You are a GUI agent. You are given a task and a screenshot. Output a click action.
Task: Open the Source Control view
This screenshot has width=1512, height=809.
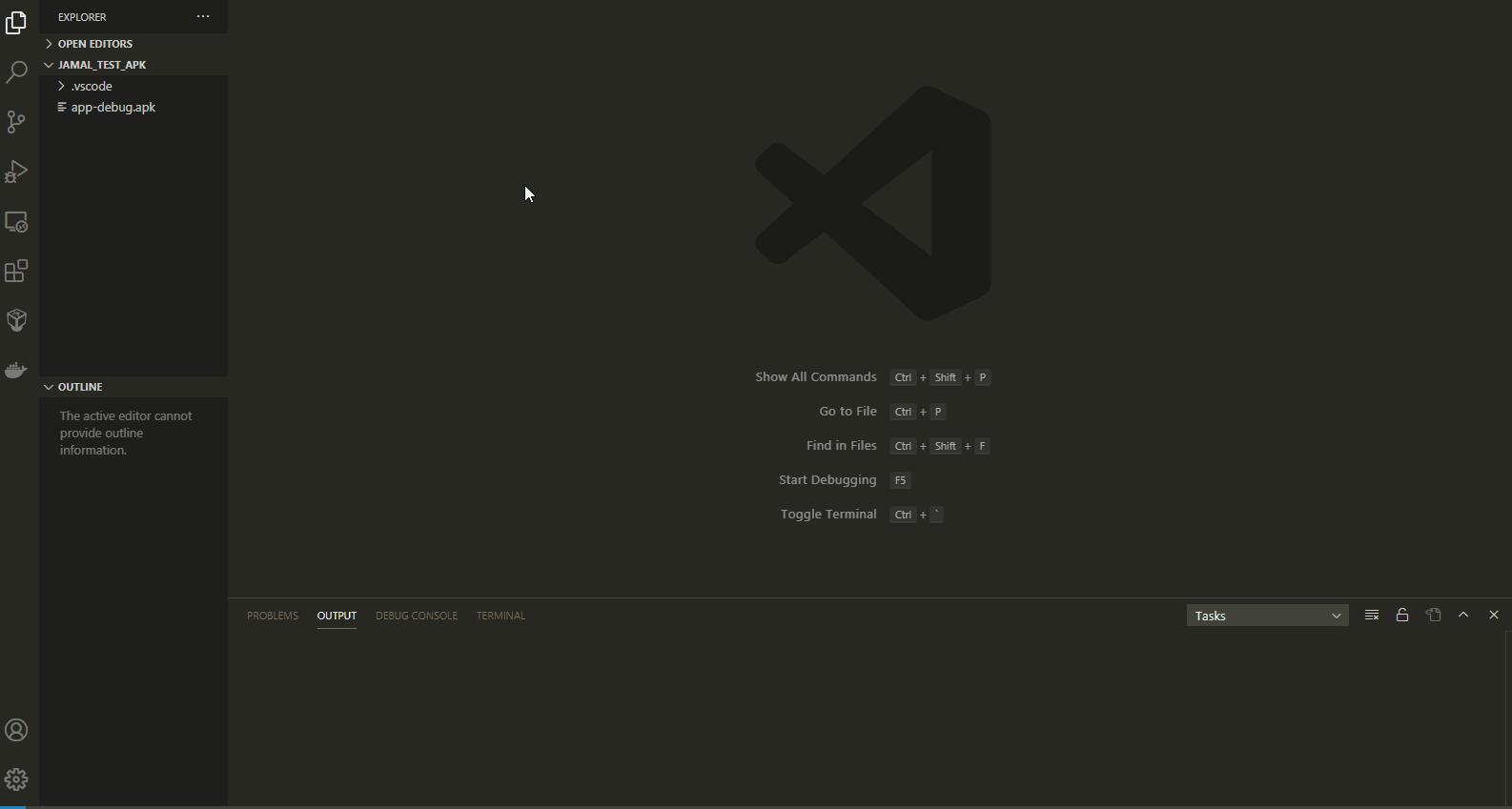click(16, 121)
